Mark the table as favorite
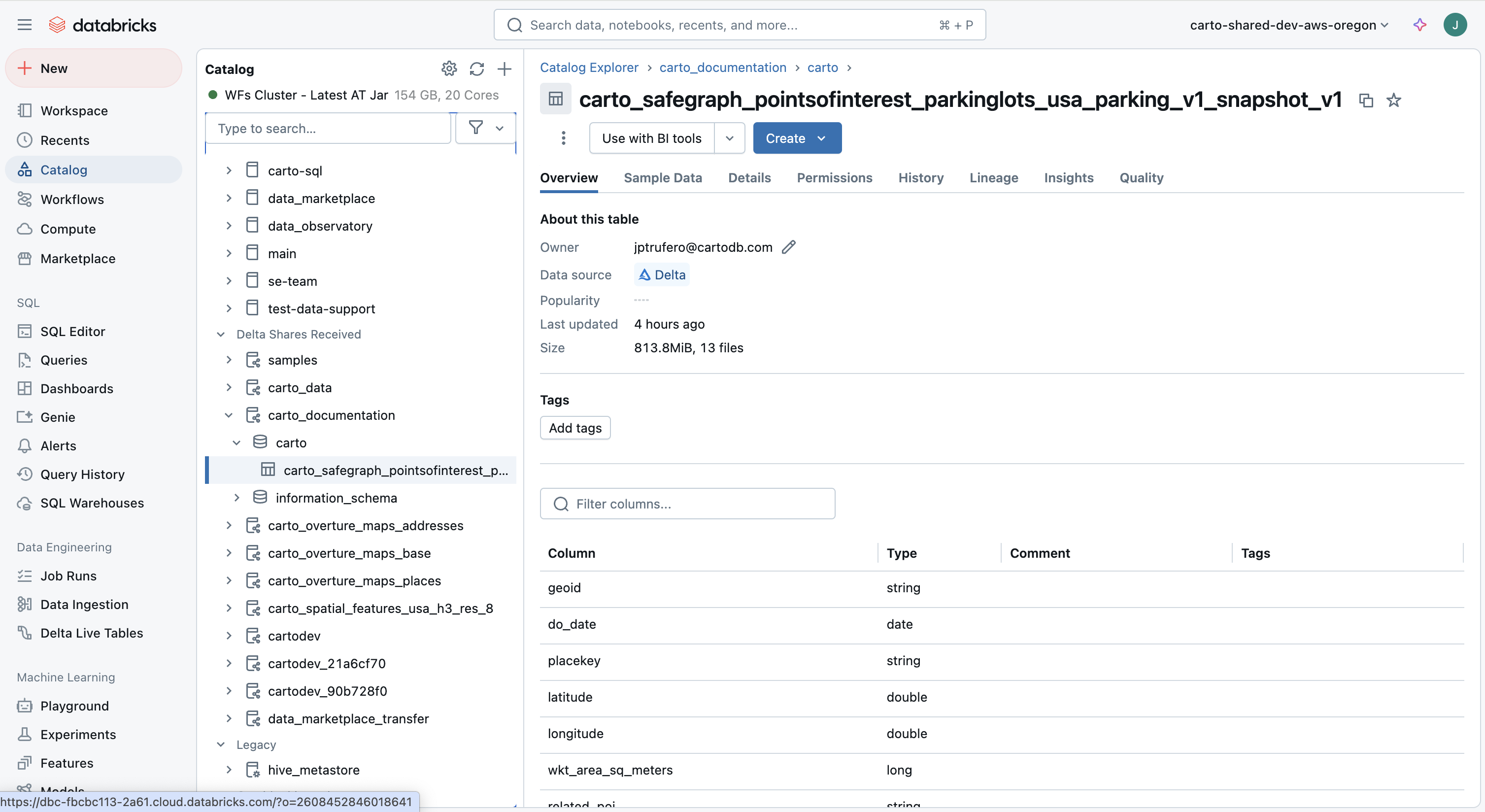 pos(1393,101)
